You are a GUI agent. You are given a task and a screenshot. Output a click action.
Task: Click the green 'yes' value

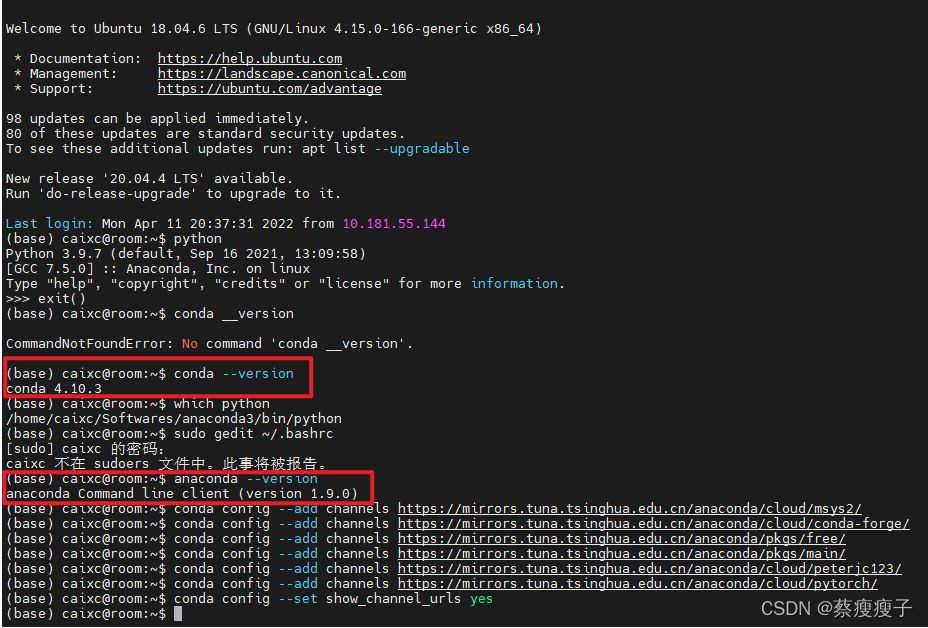tap(482, 599)
